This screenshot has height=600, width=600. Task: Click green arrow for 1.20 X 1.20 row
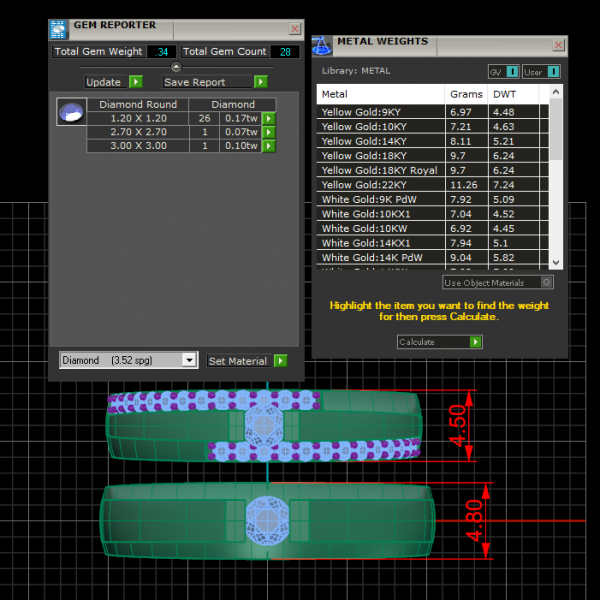tap(268, 118)
